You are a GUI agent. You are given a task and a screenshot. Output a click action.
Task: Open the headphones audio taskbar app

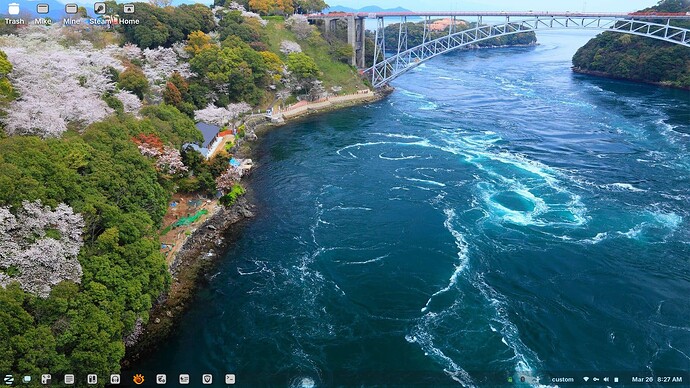click(x=115, y=379)
